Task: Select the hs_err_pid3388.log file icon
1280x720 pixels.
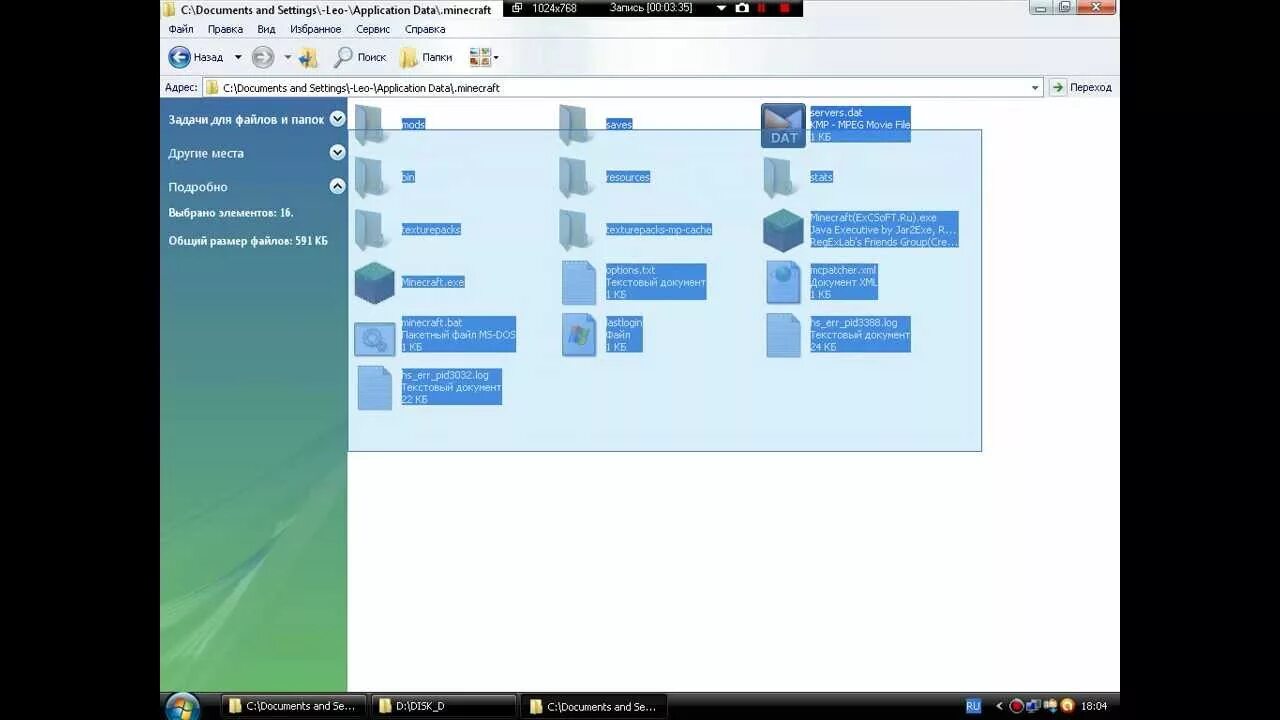Action: click(x=783, y=335)
